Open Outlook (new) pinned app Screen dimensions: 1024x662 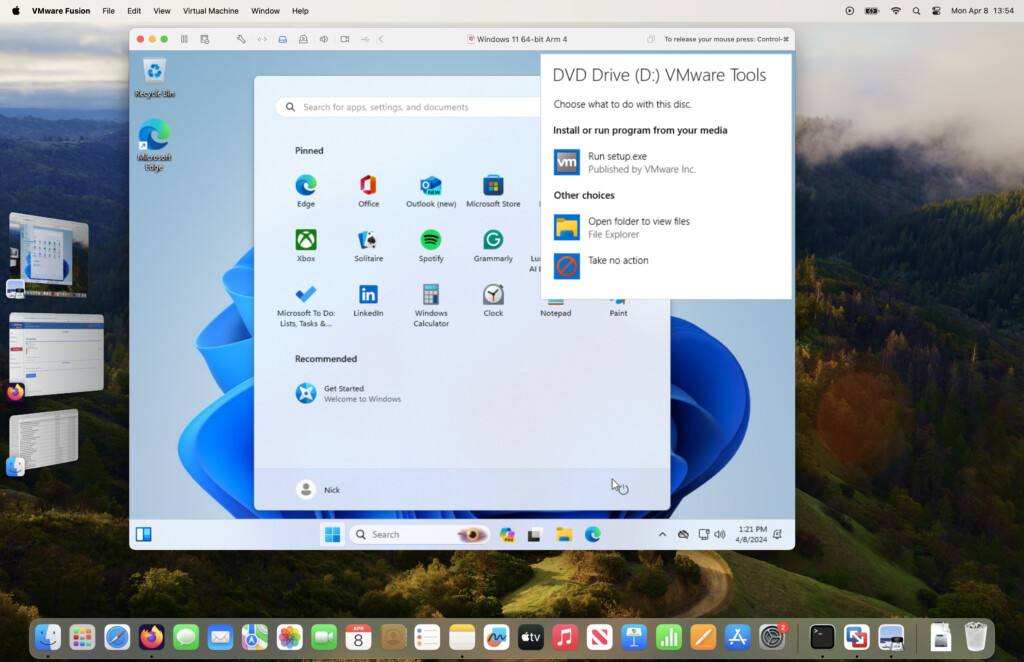pos(431,191)
